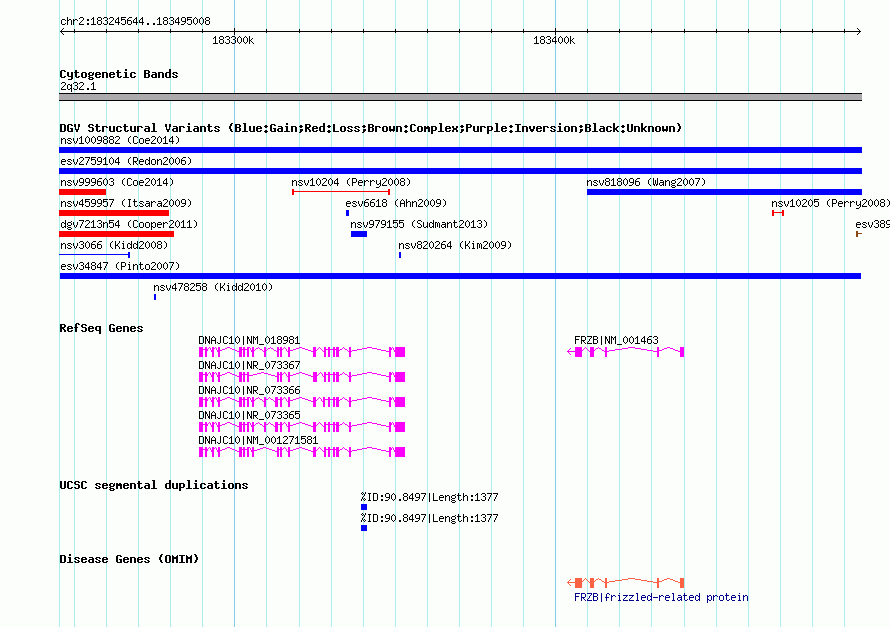The height and width of the screenshot is (627, 890).
Task: Open variant nsv3066 (Kidd2008) label
Action: pos(114,245)
